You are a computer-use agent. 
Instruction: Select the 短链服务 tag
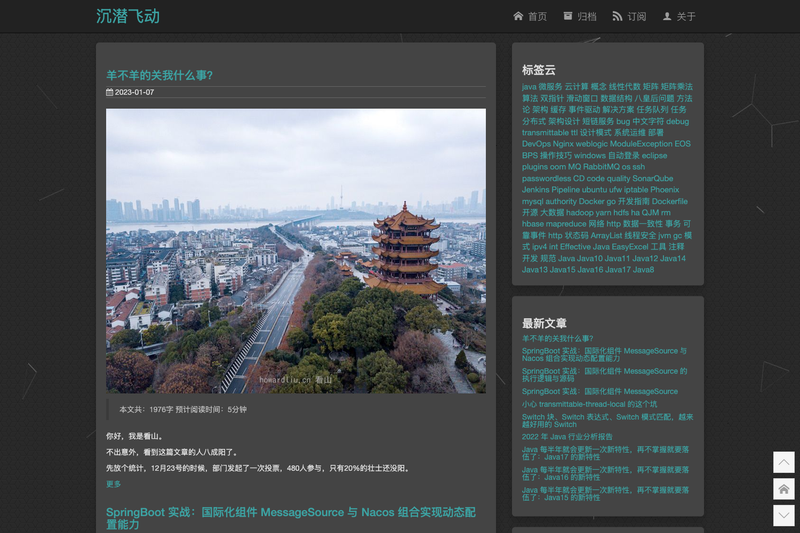point(598,121)
